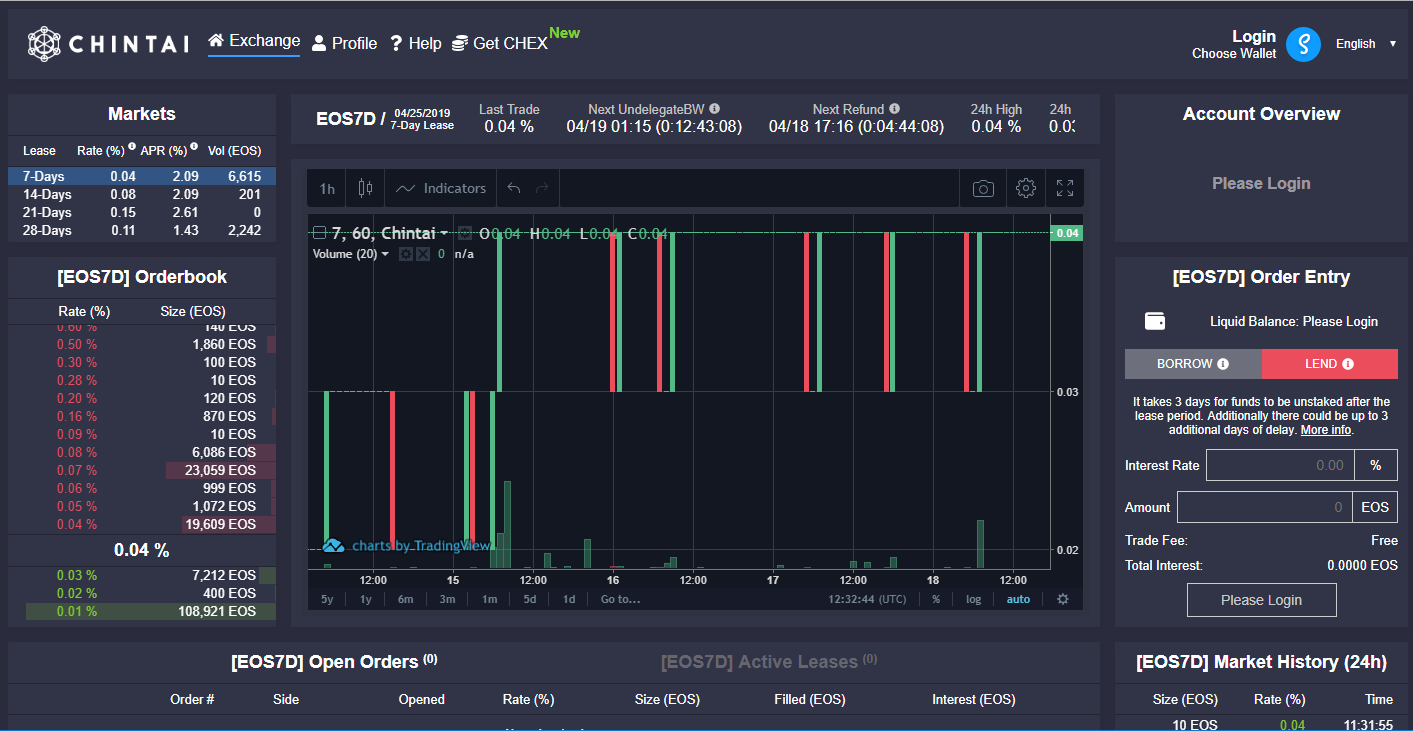Open Volume indicator settings gear
The height and width of the screenshot is (731, 1413).
[x=406, y=254]
